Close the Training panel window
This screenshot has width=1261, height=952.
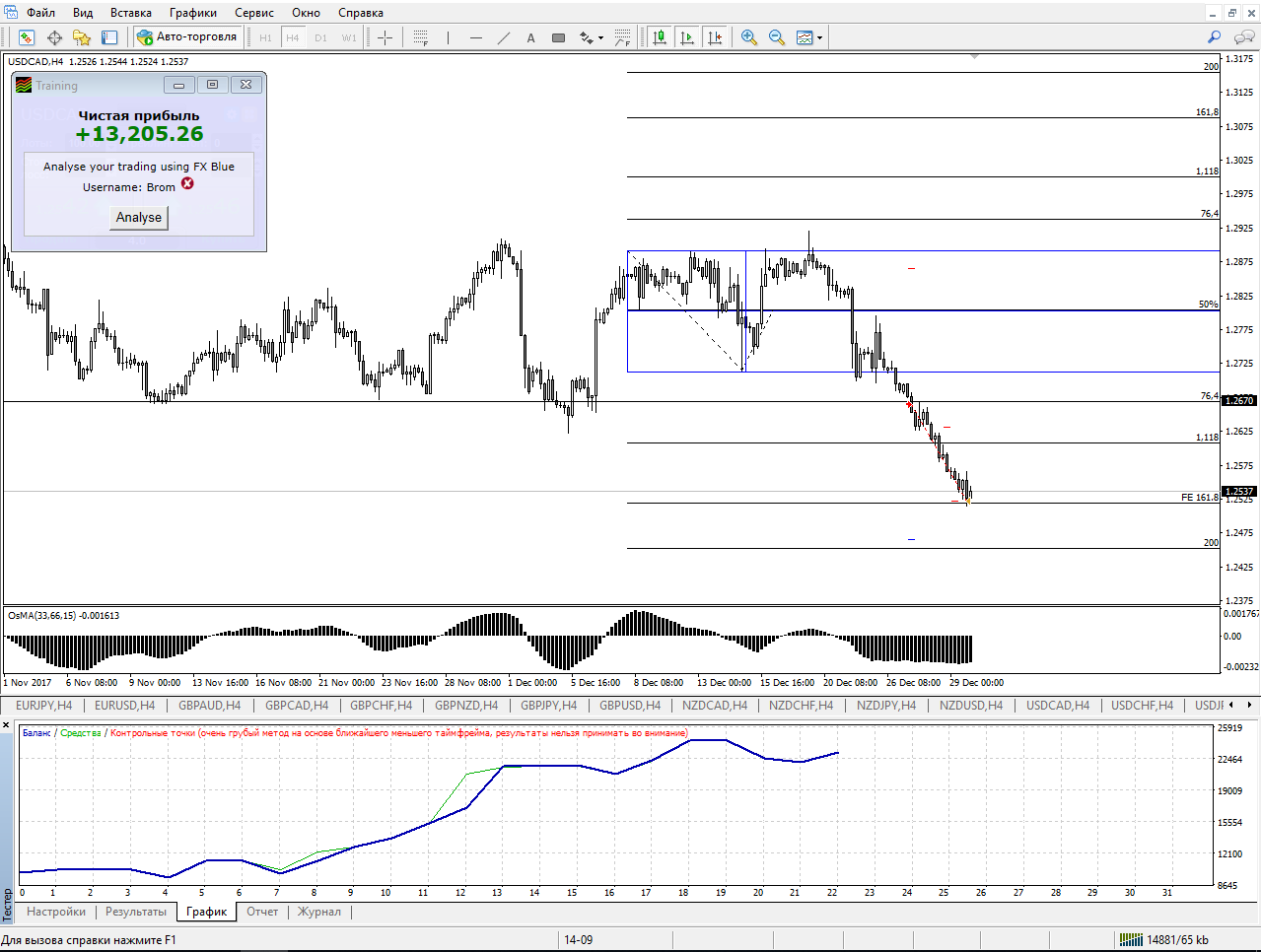pyautogui.click(x=246, y=85)
